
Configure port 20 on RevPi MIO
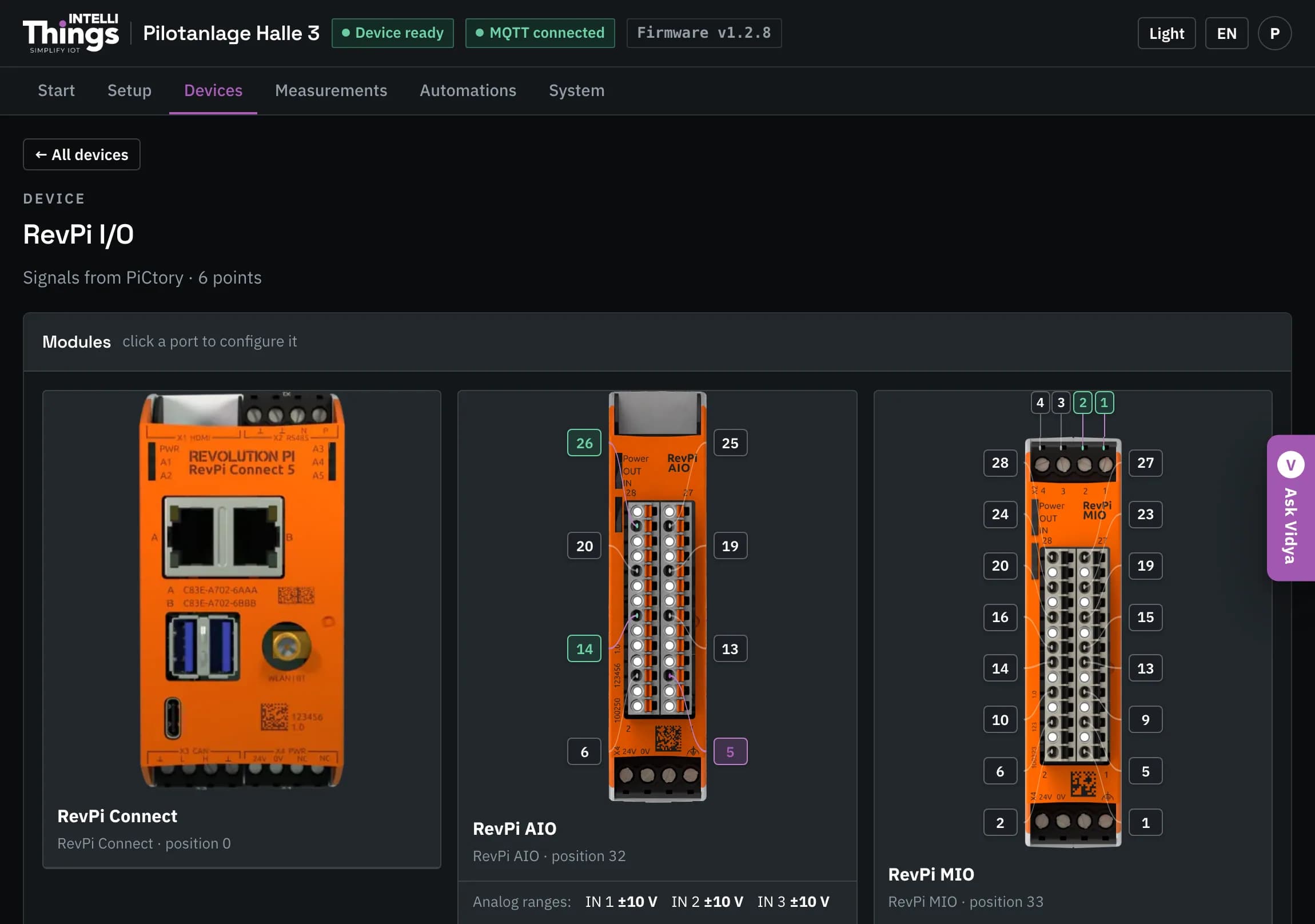(x=1000, y=566)
